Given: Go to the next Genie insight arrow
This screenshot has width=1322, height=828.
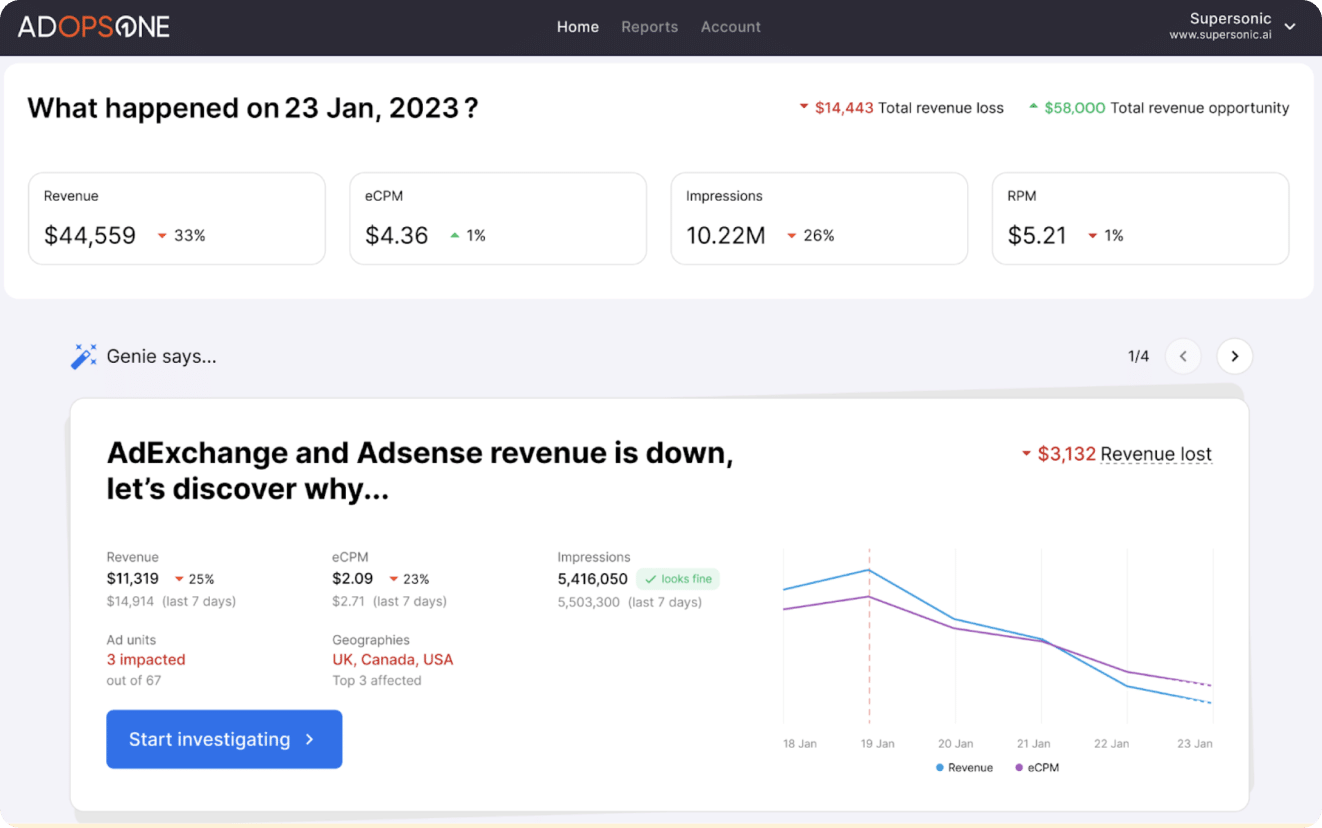Looking at the screenshot, I should coord(1234,356).
